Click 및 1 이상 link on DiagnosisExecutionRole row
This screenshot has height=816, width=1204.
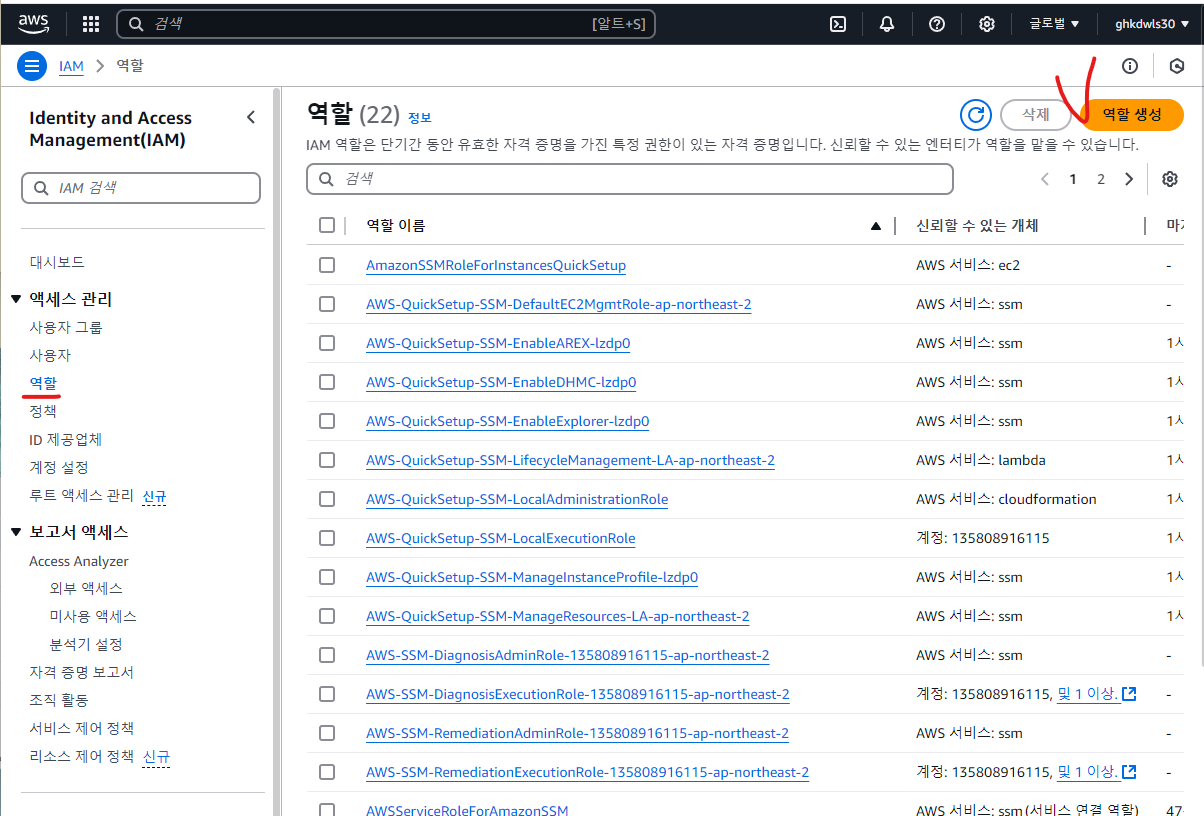click(x=1088, y=694)
